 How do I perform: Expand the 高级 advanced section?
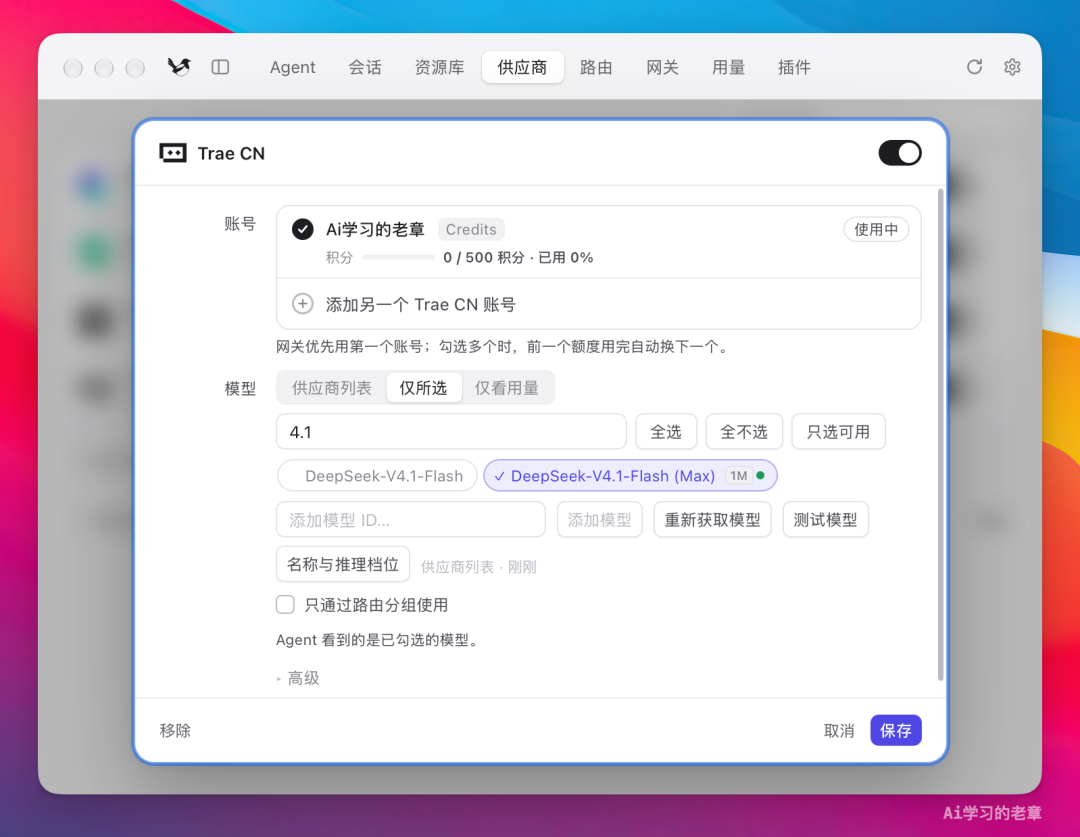pos(298,679)
